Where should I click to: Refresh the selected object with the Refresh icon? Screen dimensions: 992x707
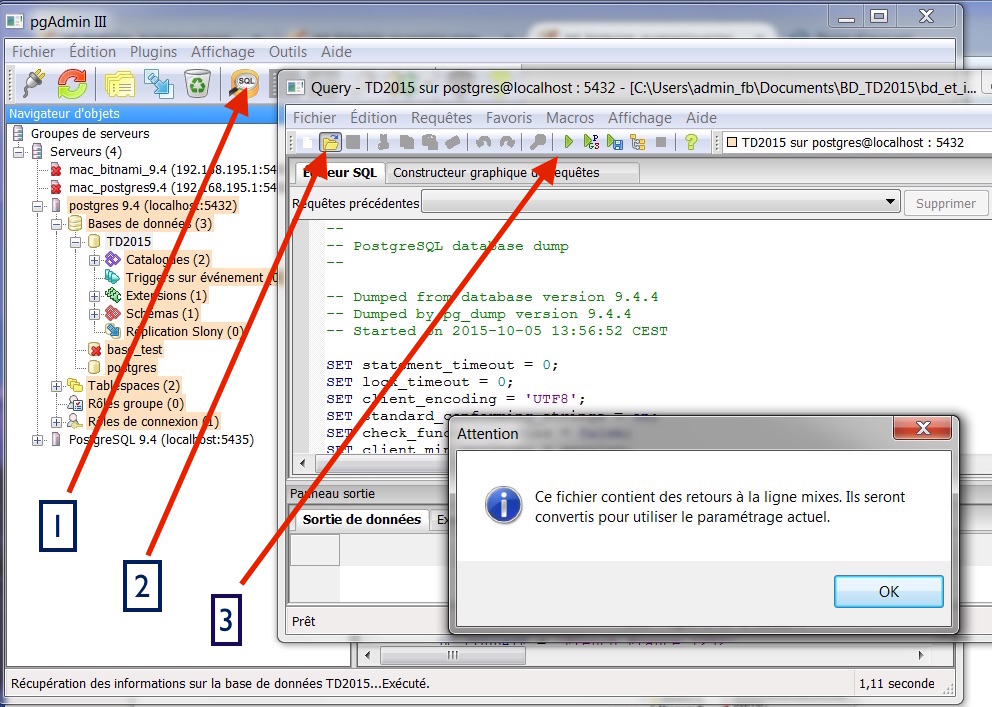click(72, 83)
